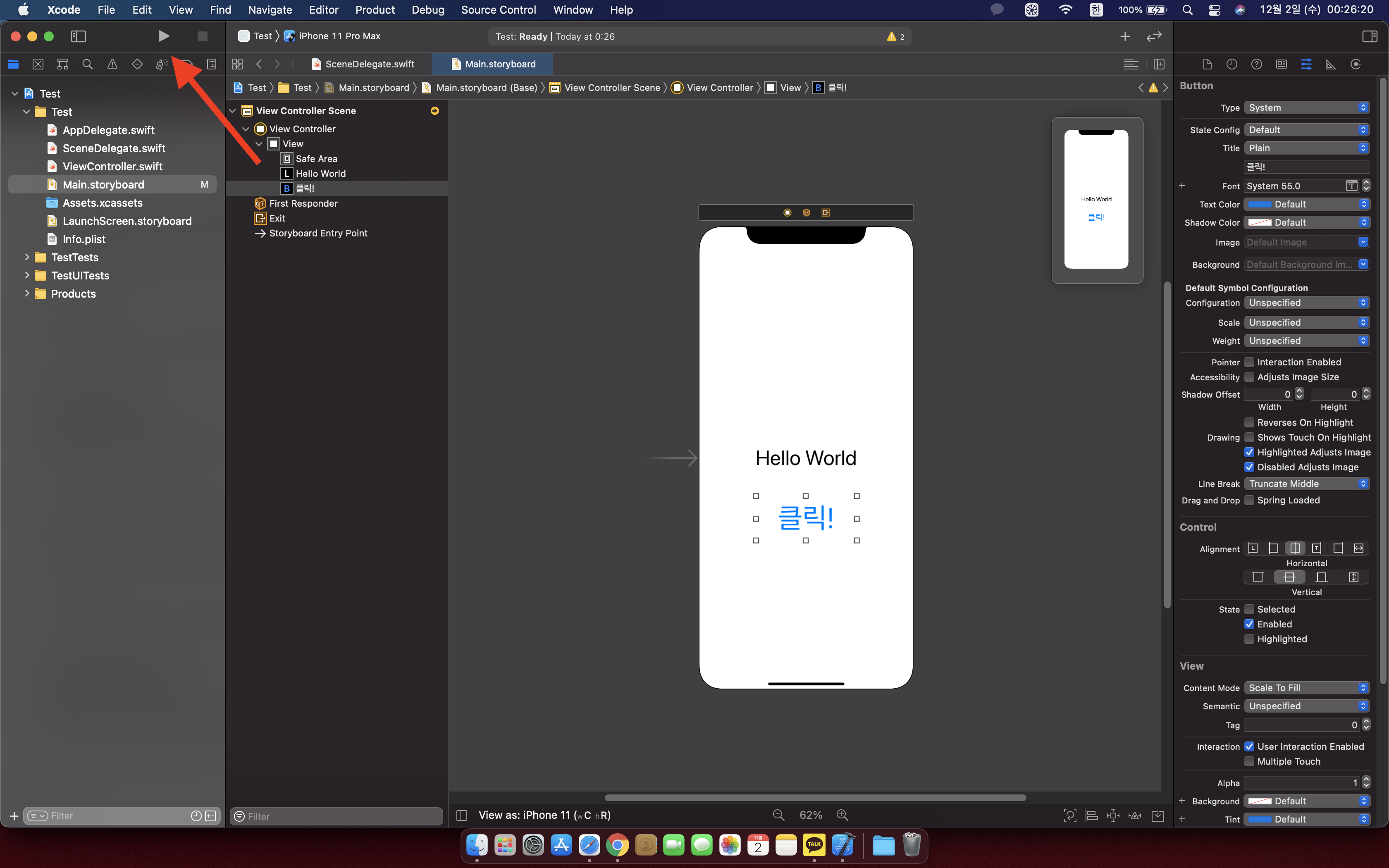Screen dimensions: 1389x868
Task: Open the related items grid menu
Action: tap(237, 64)
